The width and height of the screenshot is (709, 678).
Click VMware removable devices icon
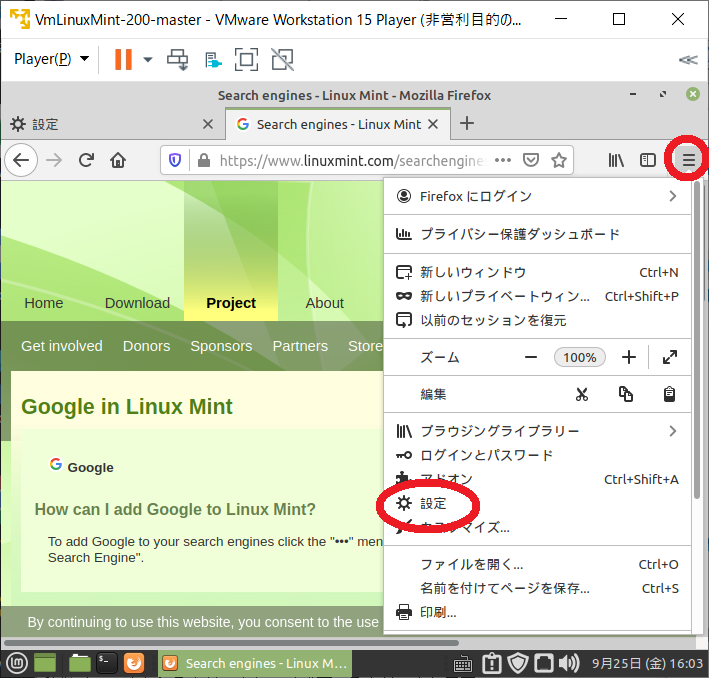[213, 60]
